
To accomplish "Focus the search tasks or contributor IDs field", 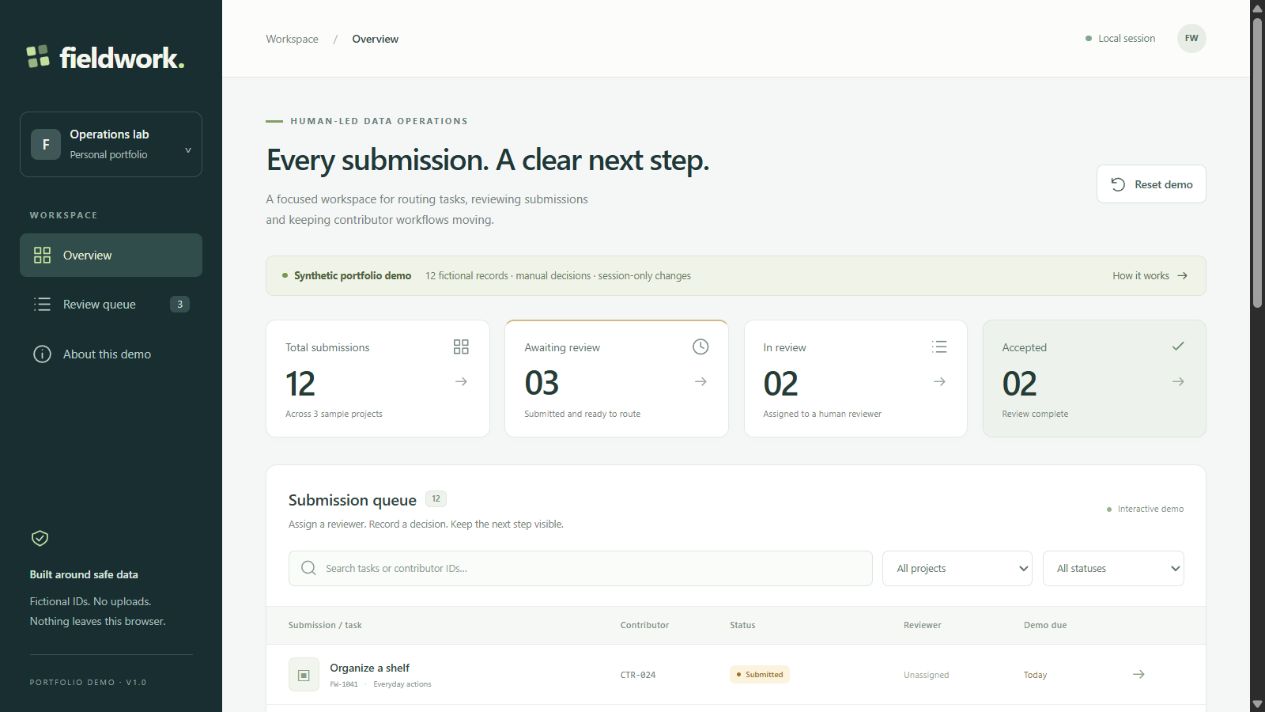I will (580, 568).
